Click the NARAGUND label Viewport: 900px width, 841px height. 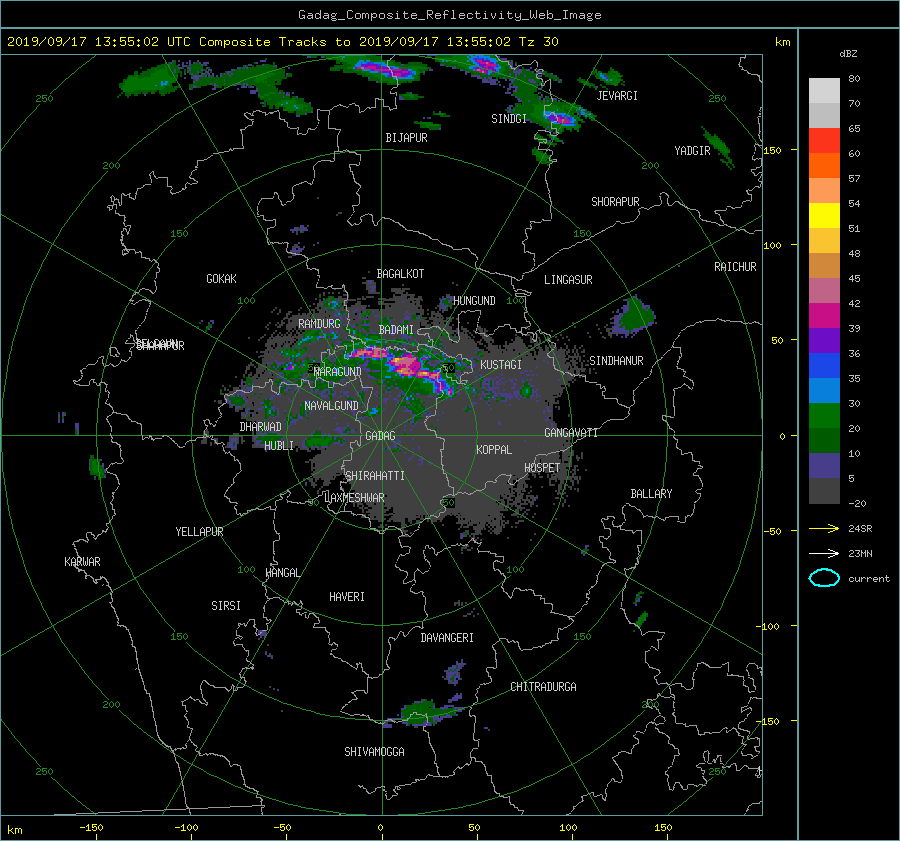click(x=338, y=371)
